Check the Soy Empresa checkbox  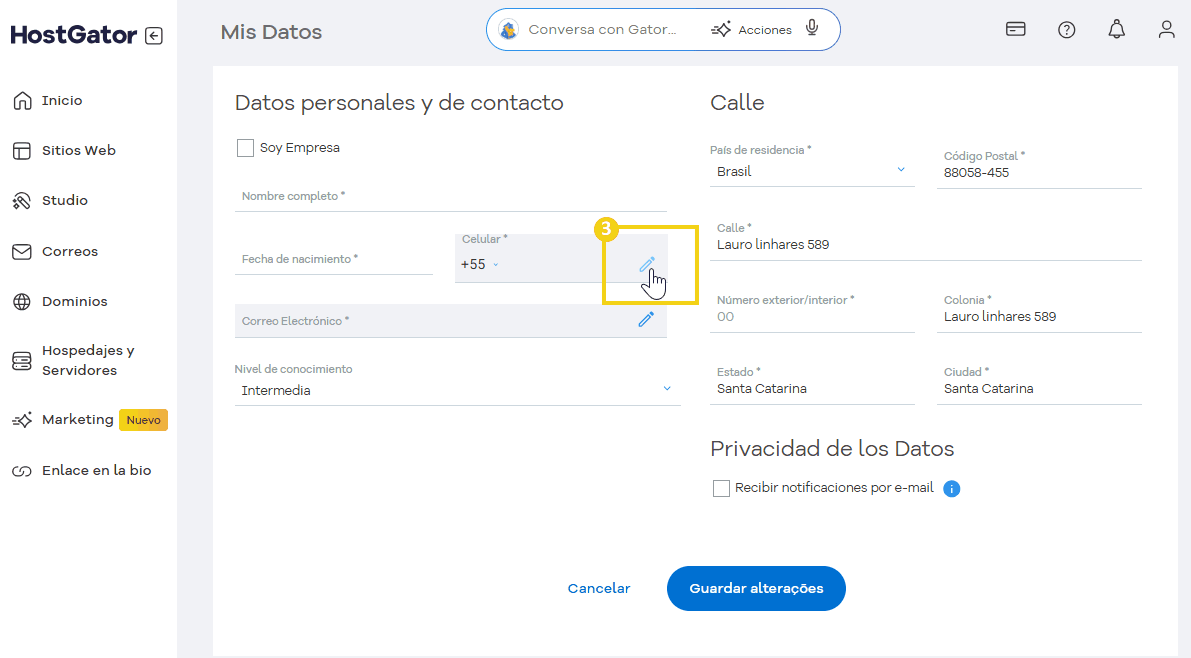[245, 148]
